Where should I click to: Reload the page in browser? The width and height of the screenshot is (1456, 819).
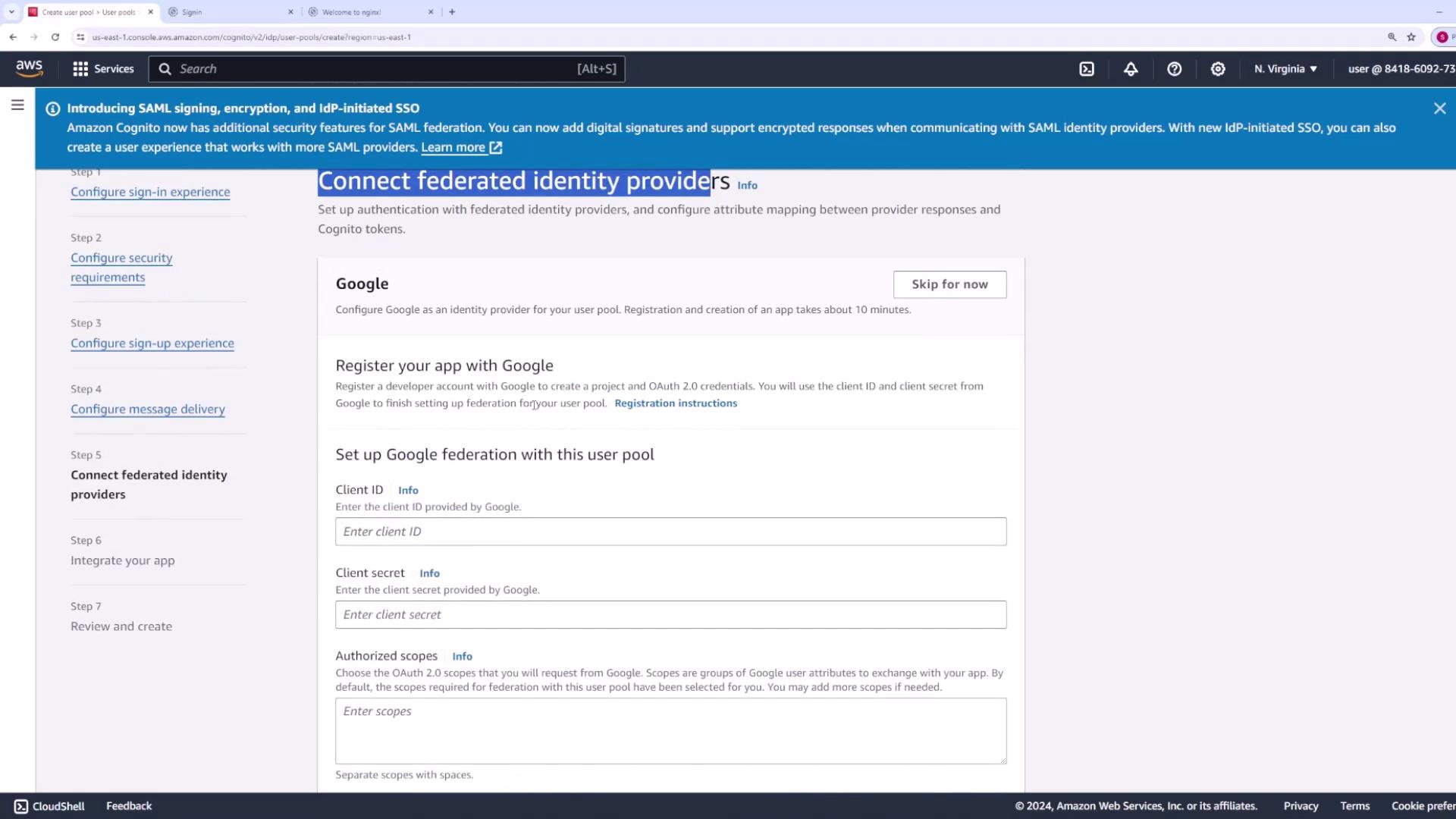pyautogui.click(x=55, y=37)
